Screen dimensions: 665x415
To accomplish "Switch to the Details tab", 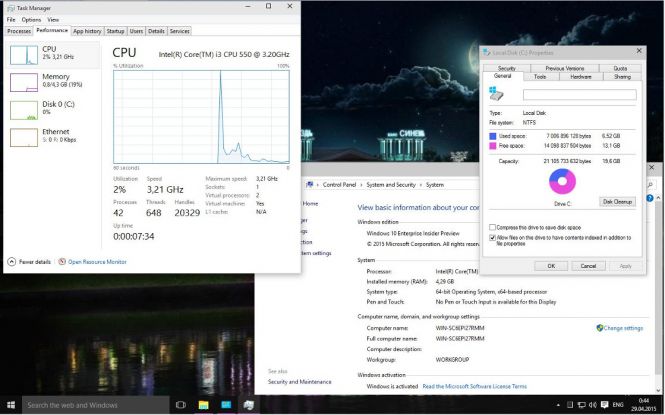I will coord(156,31).
